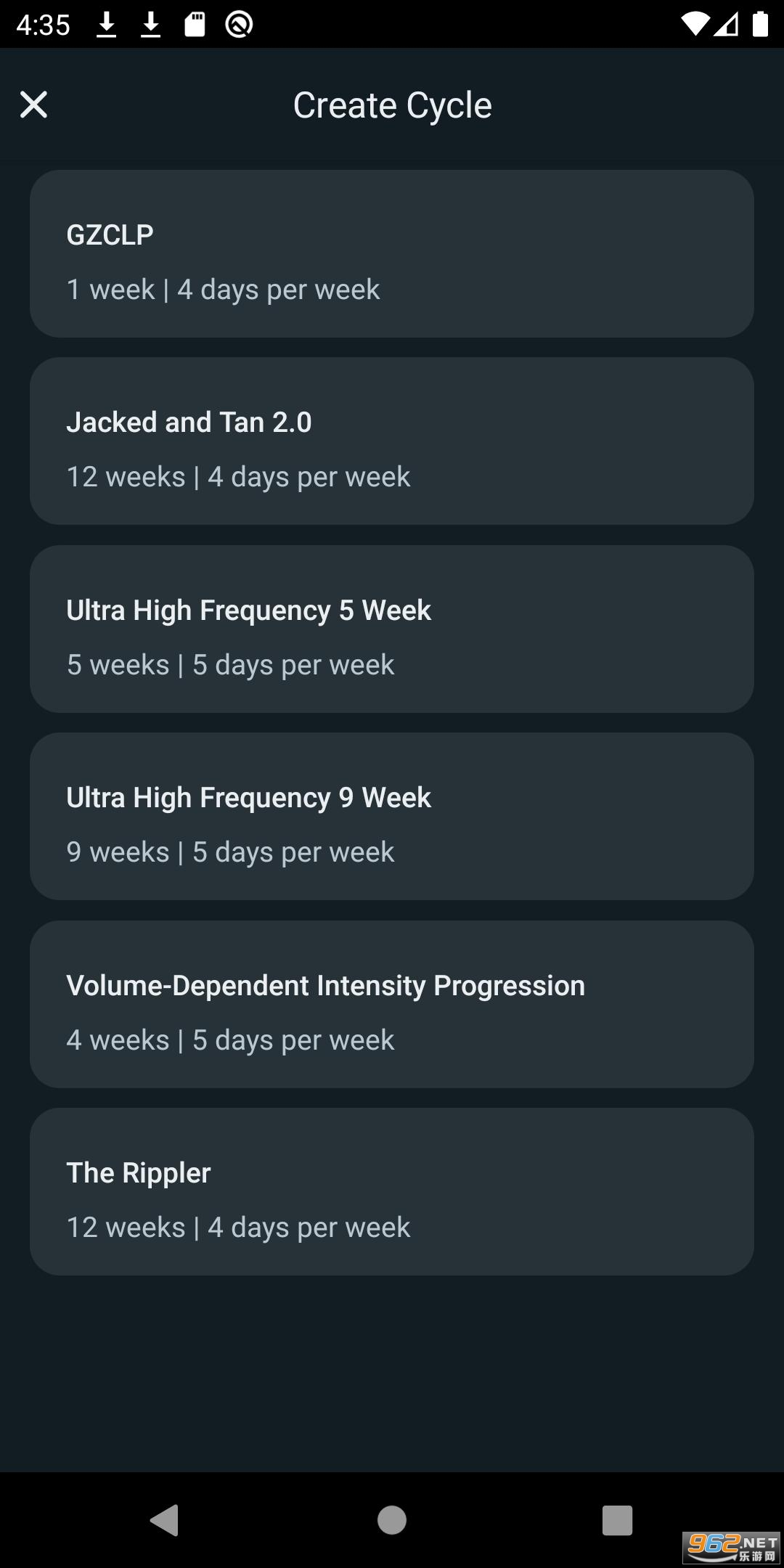Tap the leftmost download notification icon
Viewport: 784px width, 1568px height.
point(107,25)
